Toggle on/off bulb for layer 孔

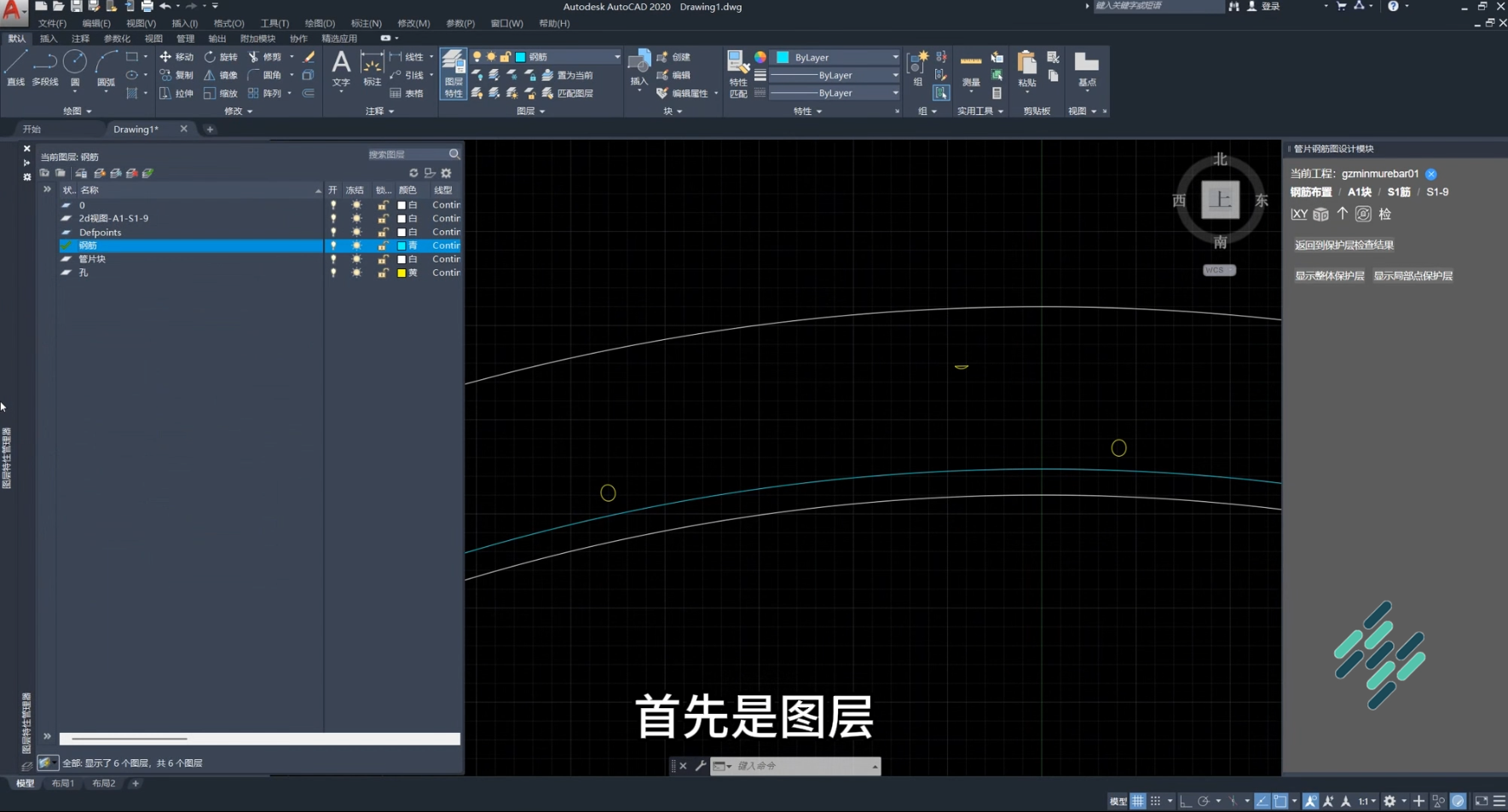tap(333, 274)
